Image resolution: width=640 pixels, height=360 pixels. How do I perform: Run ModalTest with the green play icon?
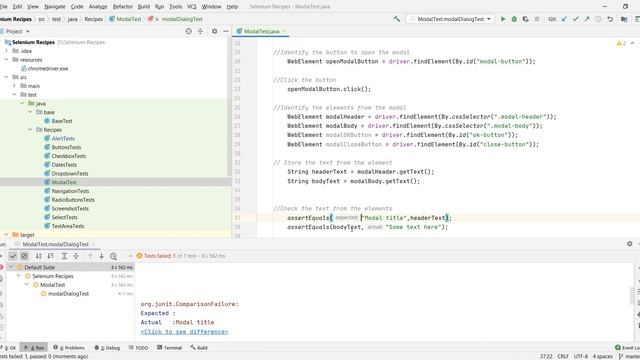pos(503,19)
